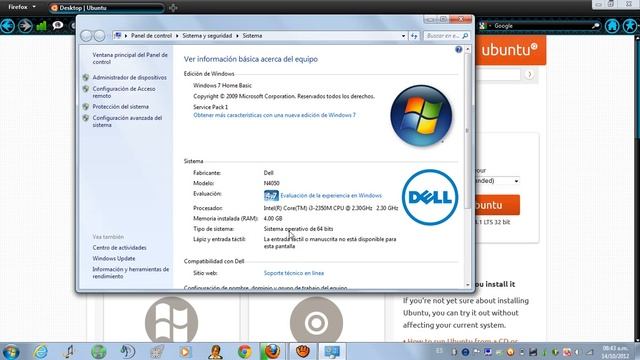Viewport: 640px width, 360px height.
Task: Click Panel de control breadcrumb
Action: [x=151, y=36]
